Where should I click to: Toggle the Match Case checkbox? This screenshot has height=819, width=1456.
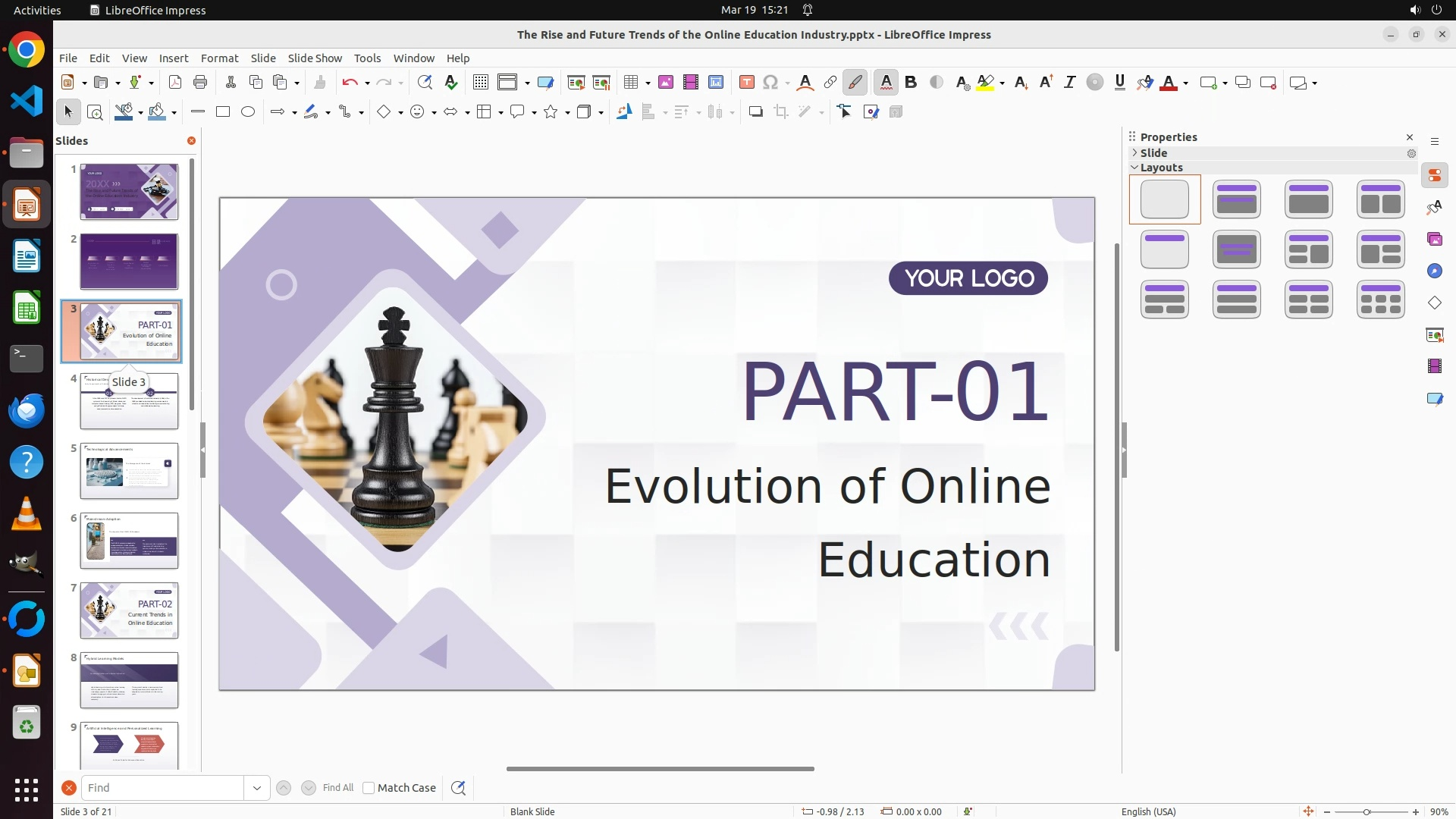click(x=369, y=788)
